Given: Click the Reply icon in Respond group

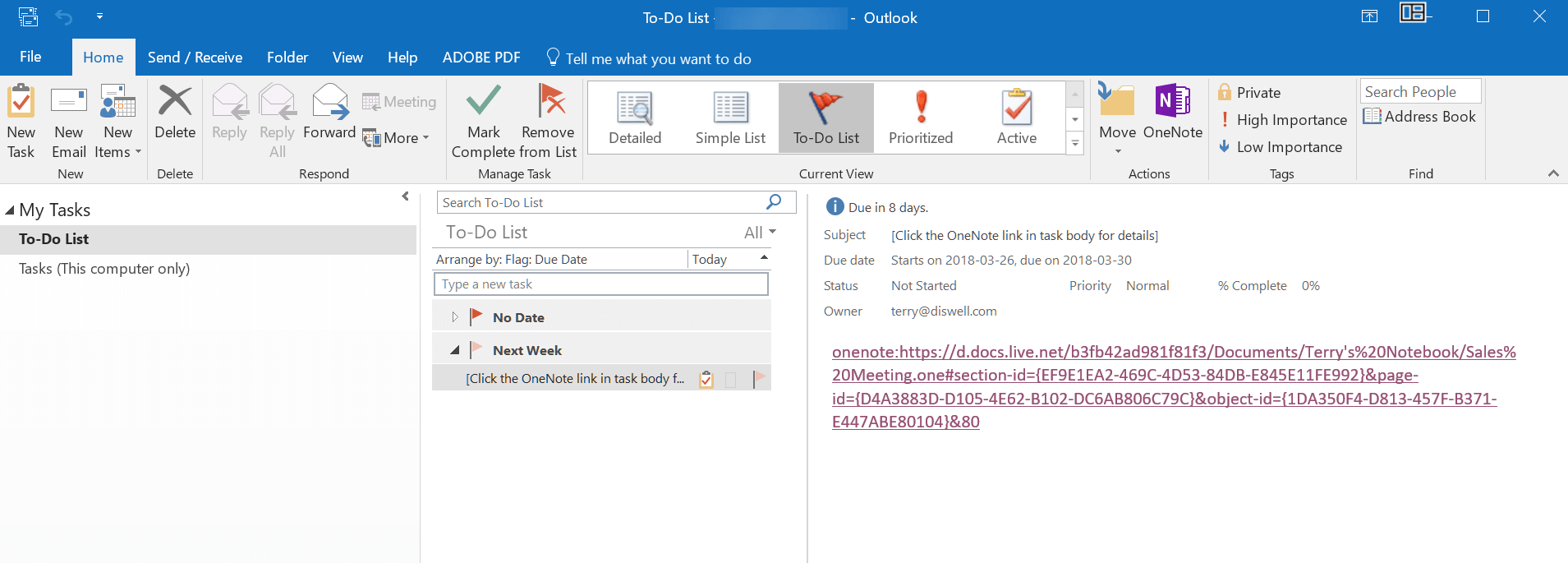Looking at the screenshot, I should pyautogui.click(x=229, y=103).
